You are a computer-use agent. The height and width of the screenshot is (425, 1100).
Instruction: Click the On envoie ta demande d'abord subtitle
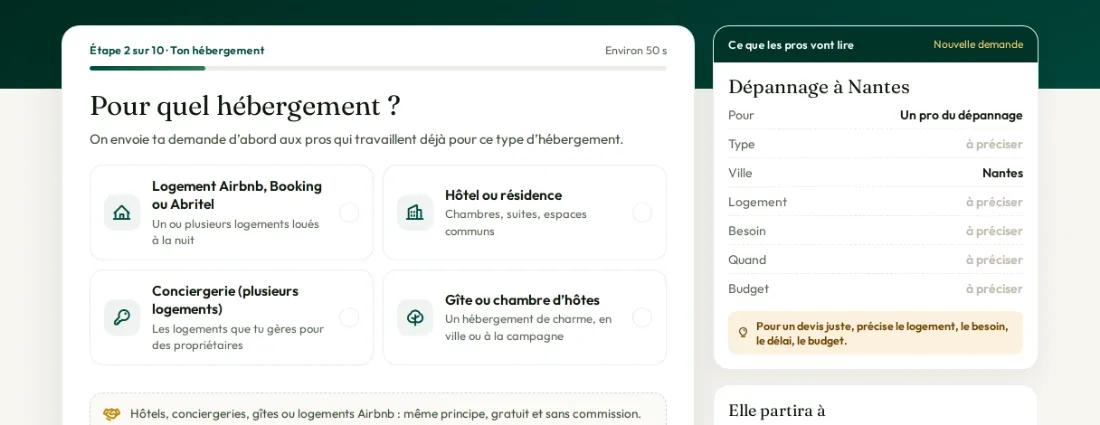(356, 140)
